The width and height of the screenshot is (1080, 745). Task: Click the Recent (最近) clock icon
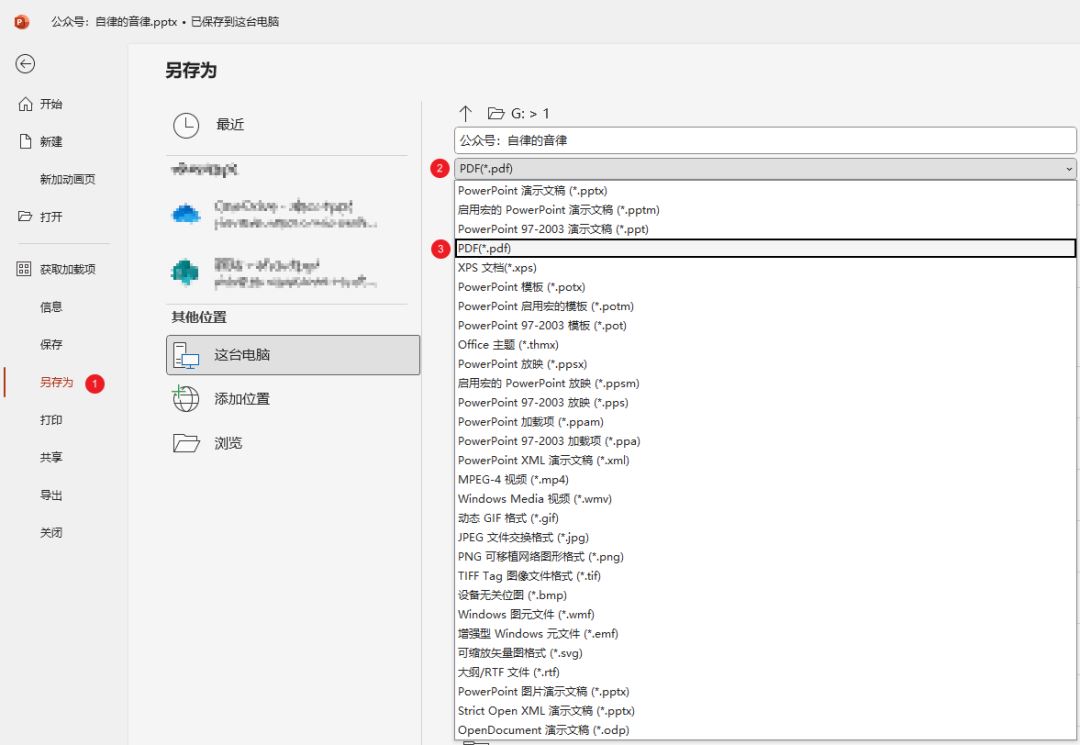tap(186, 125)
